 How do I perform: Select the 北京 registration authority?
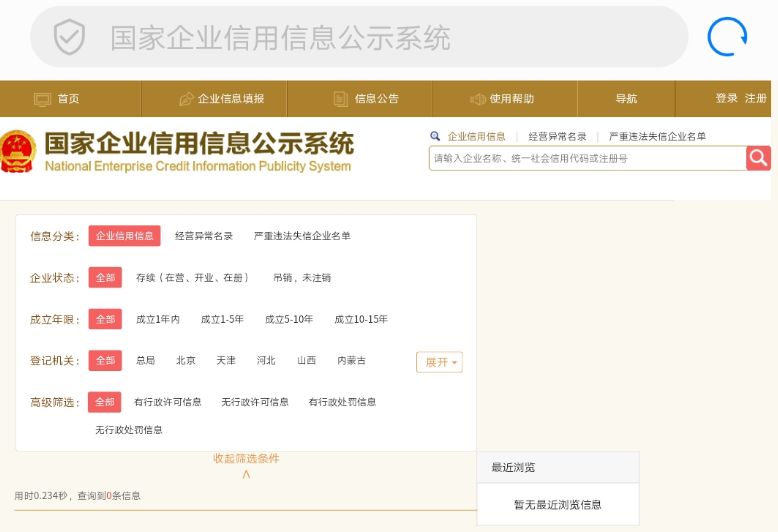click(186, 360)
